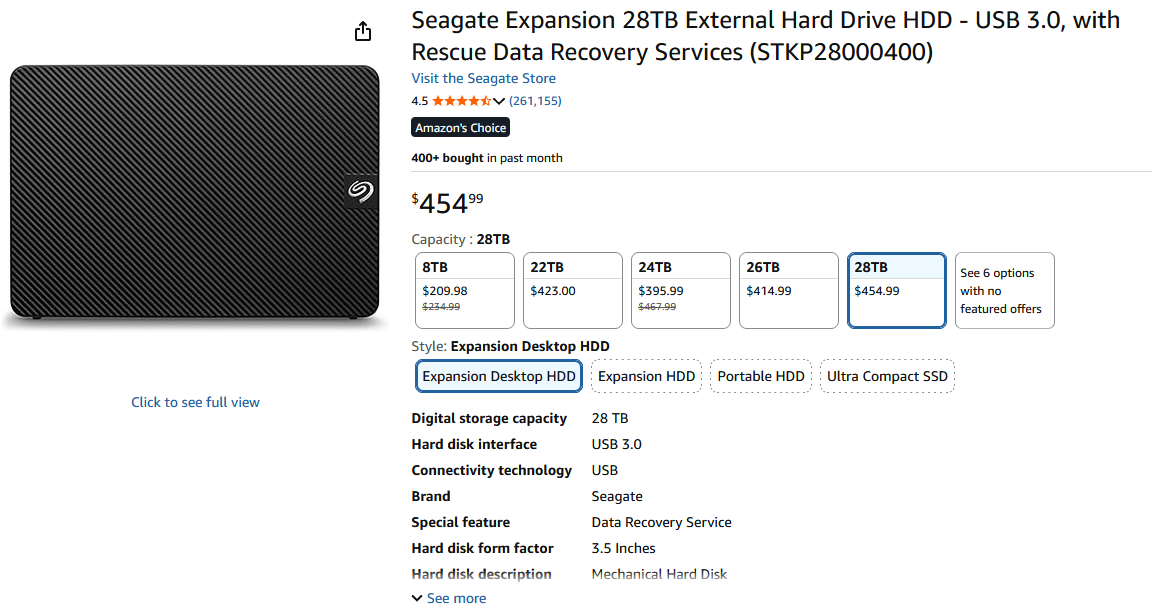Open See 6 options with no featured offers
Viewport: 1158px width, 612px height.
[1004, 290]
